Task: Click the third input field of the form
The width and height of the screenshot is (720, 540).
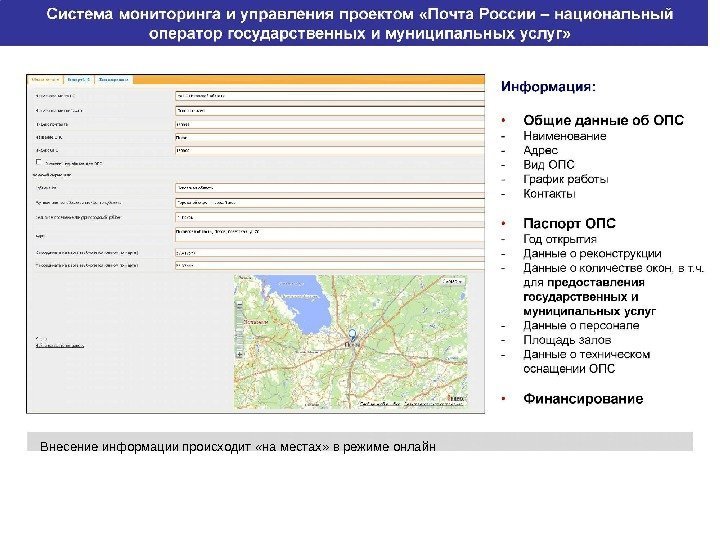Action: coord(330,124)
